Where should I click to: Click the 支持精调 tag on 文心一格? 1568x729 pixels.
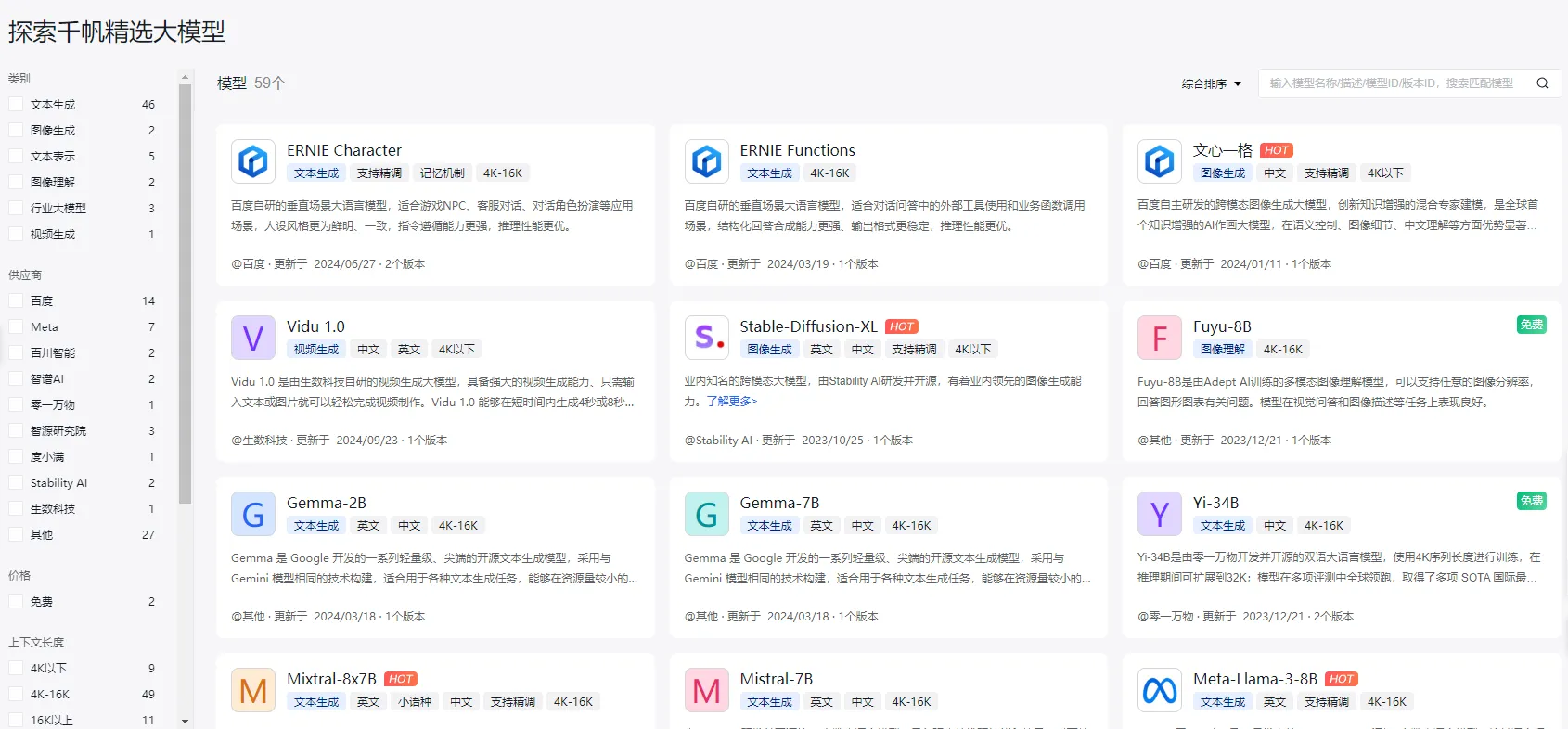[x=1327, y=173]
